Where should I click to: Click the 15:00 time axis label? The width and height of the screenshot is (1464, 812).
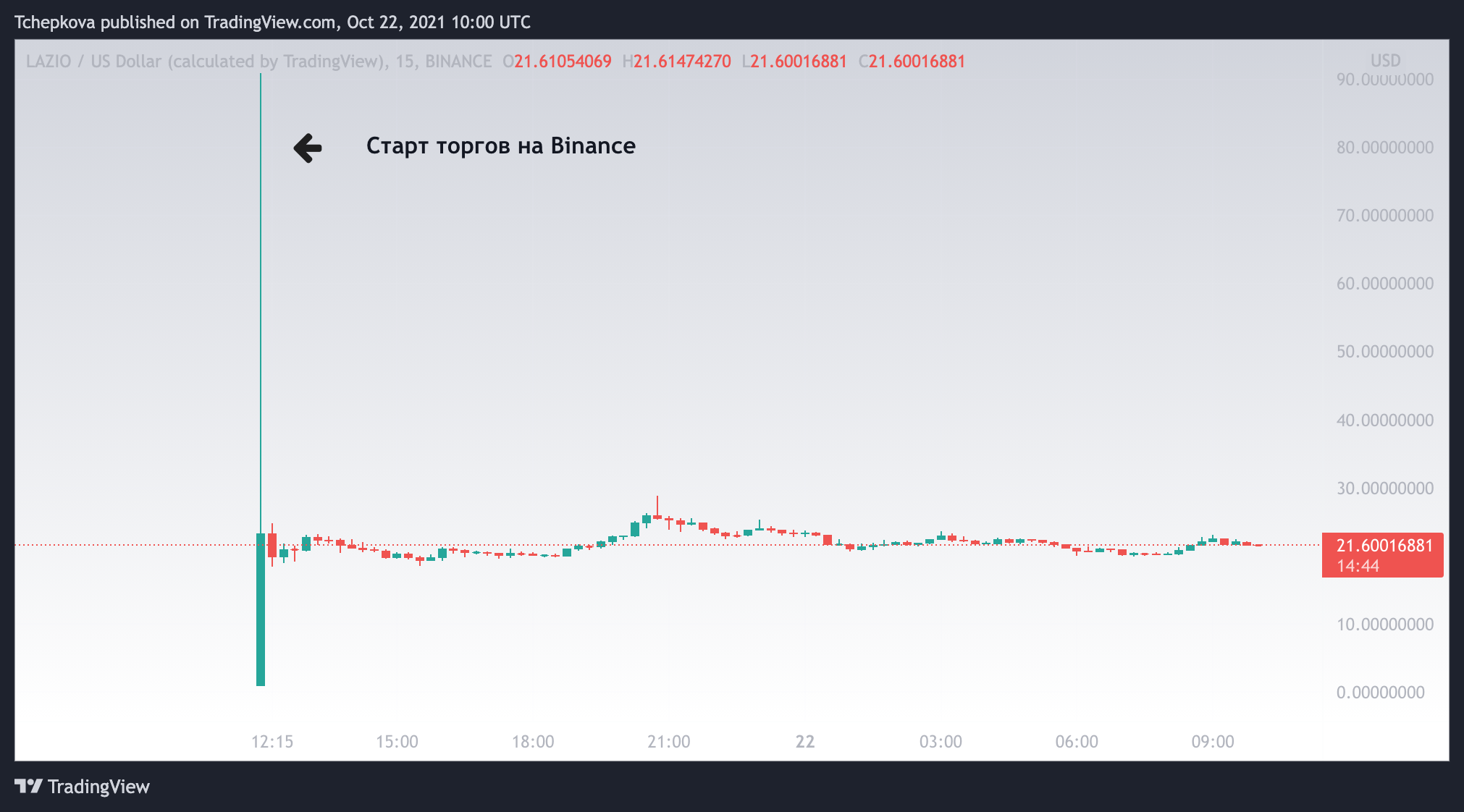pos(397,742)
